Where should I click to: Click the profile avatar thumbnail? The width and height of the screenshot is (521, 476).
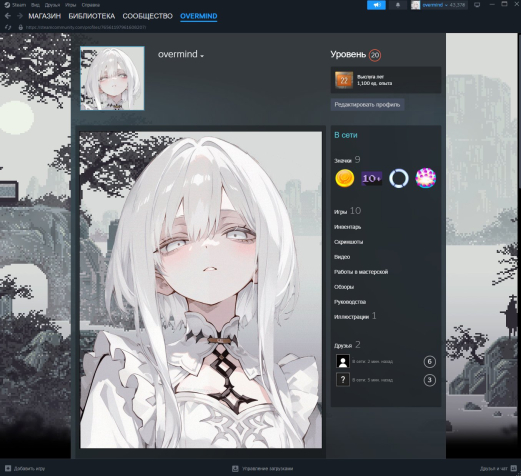(112, 78)
